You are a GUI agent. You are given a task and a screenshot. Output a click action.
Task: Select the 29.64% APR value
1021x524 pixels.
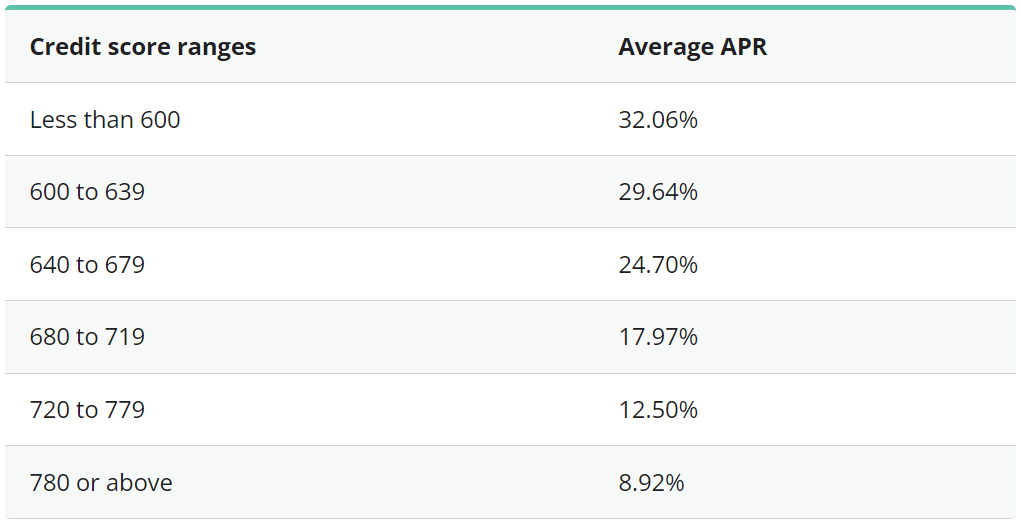click(x=658, y=192)
